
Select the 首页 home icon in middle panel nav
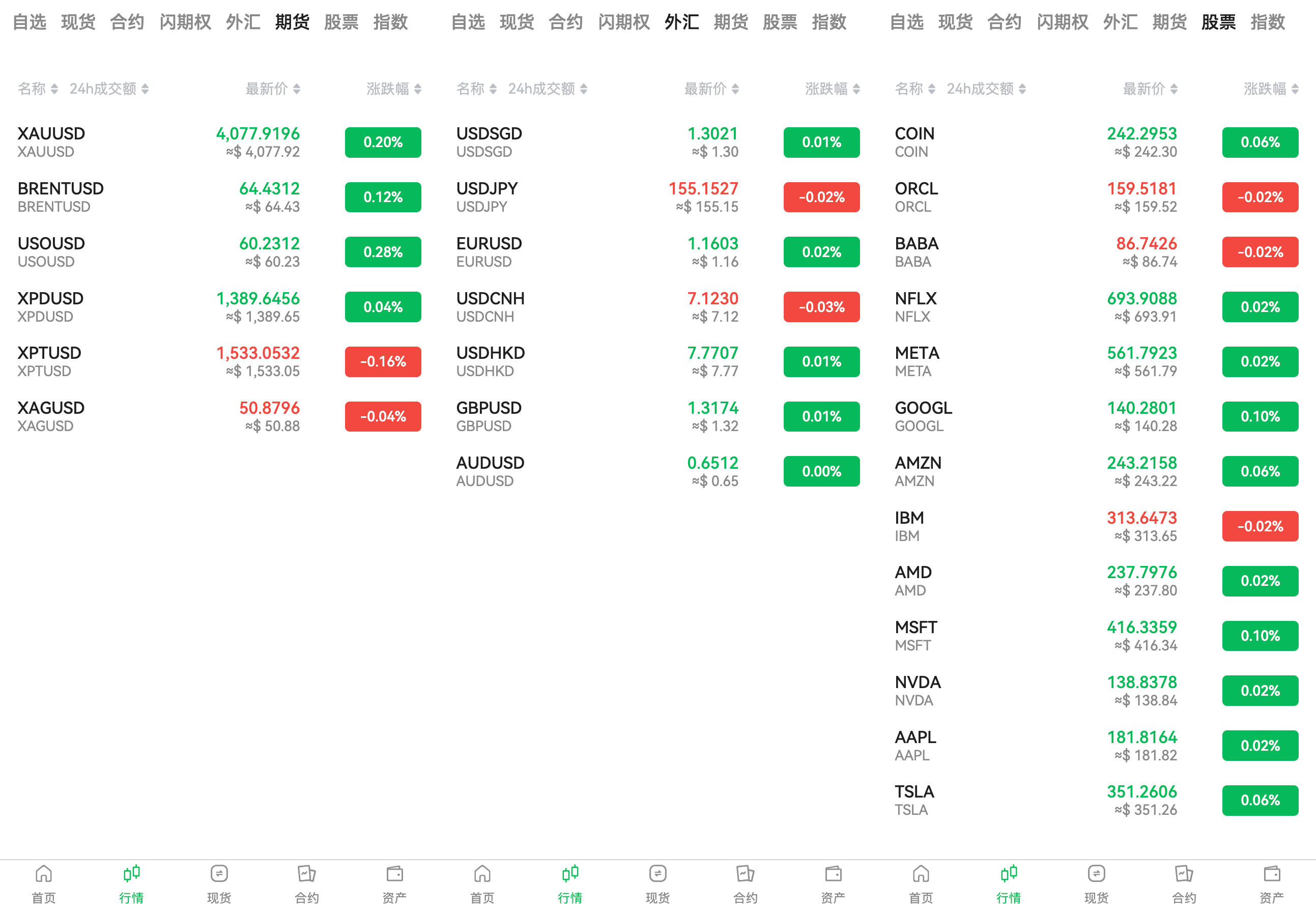tap(482, 881)
